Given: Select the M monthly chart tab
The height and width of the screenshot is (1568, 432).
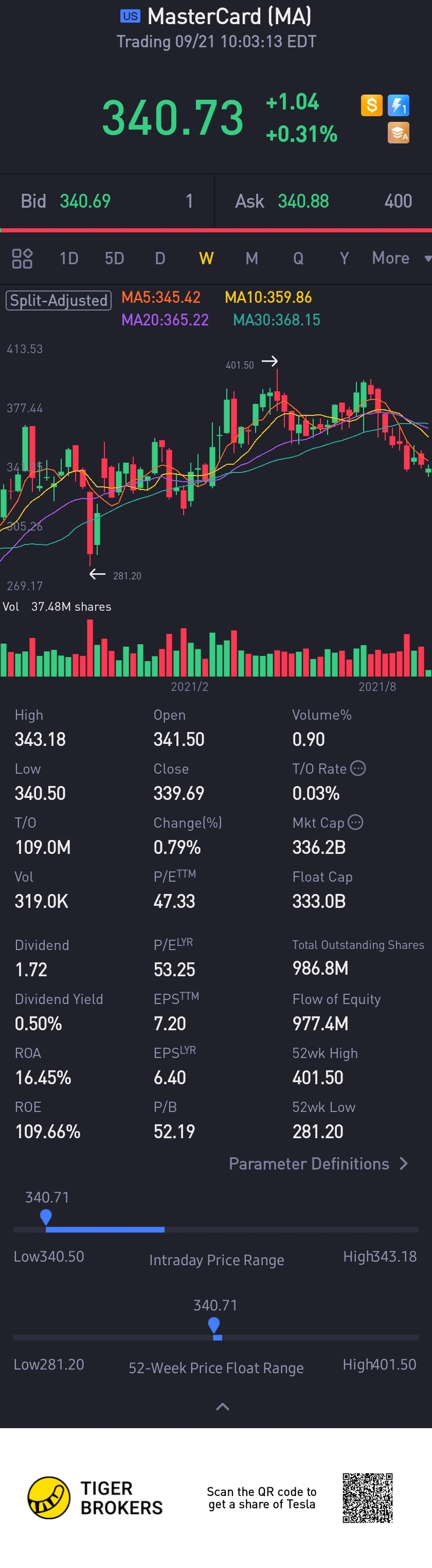Looking at the screenshot, I should 251,258.
